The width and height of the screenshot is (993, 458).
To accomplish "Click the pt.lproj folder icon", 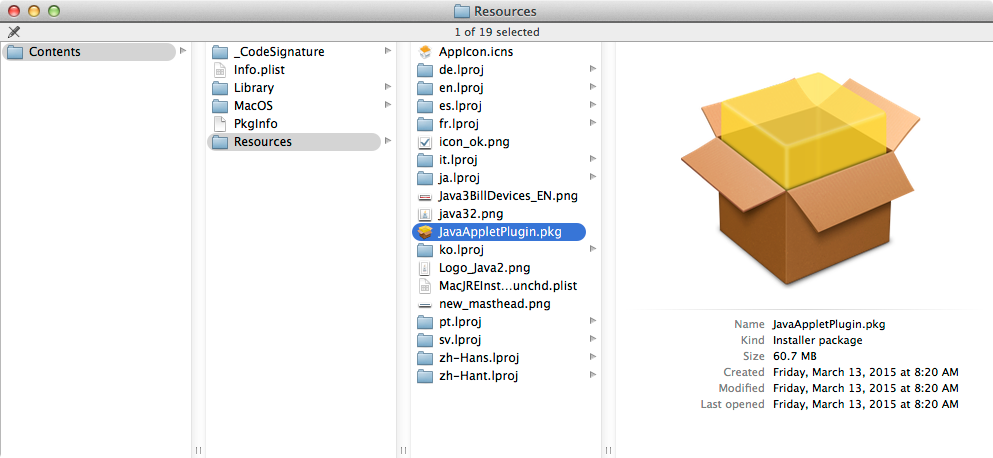I will click(425, 322).
